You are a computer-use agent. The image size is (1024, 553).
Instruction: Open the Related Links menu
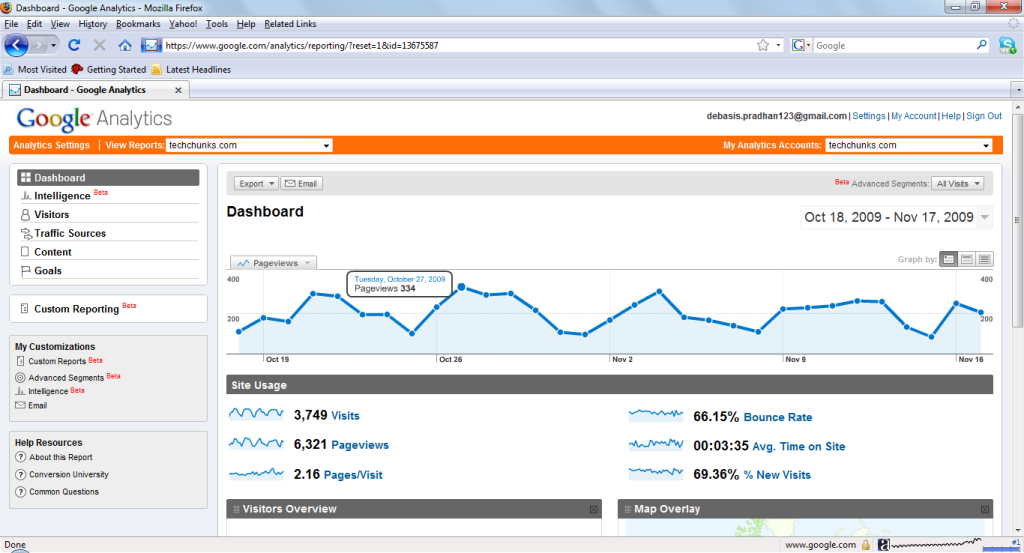[x=290, y=24]
